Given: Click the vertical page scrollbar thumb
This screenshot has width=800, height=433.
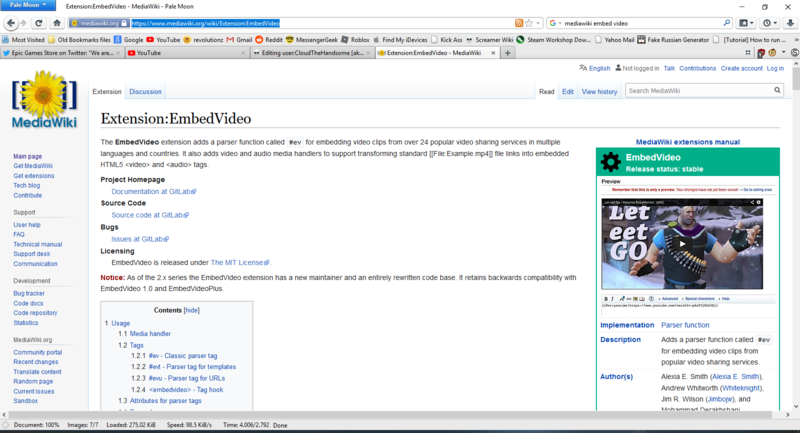Looking at the screenshot, I should coord(796,79).
